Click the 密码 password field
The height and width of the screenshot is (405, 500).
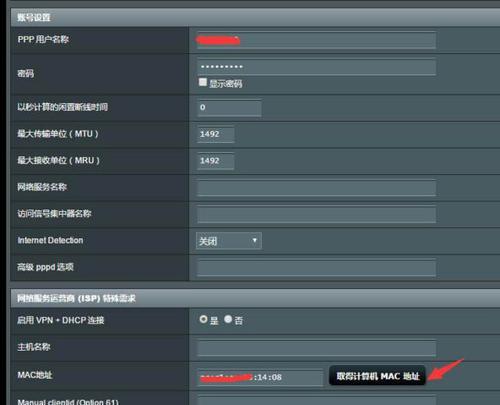316,67
